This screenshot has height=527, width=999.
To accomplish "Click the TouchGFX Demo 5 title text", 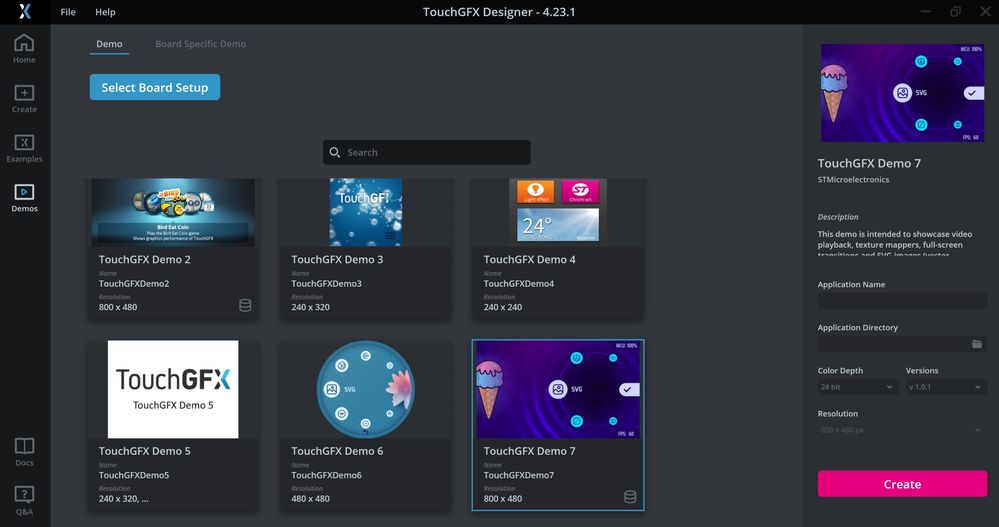I will [145, 451].
